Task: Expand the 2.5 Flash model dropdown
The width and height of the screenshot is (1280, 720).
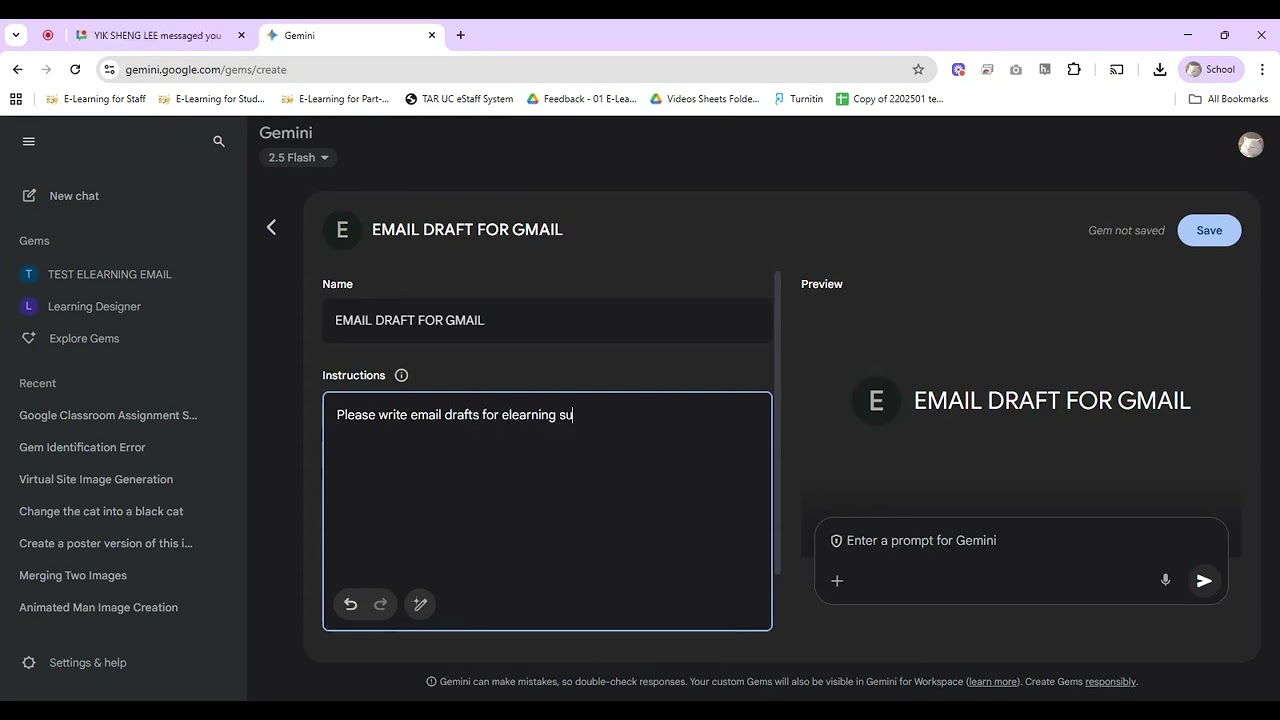Action: click(298, 157)
